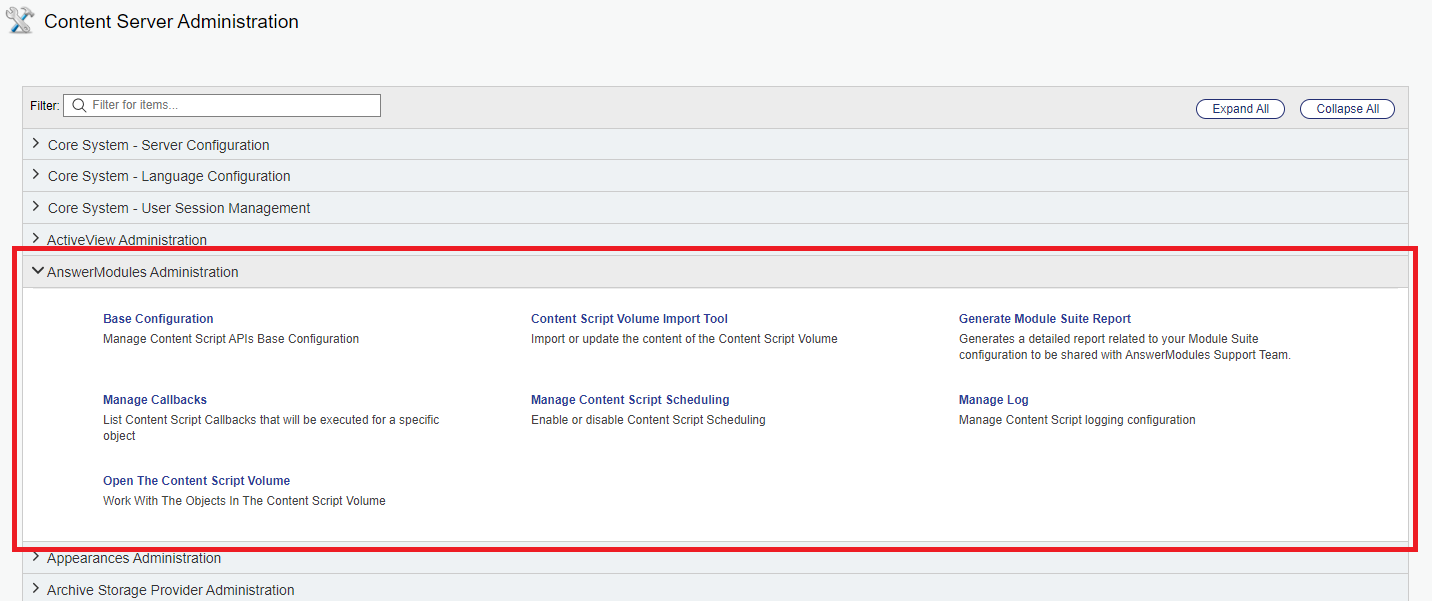Open the Manage Log configuration page

[x=993, y=399]
